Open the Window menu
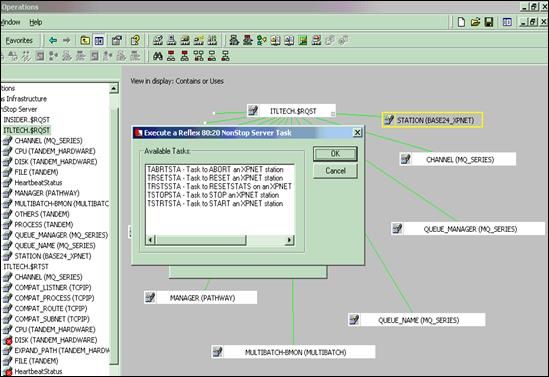This screenshot has width=549, height=377. [x=10, y=22]
